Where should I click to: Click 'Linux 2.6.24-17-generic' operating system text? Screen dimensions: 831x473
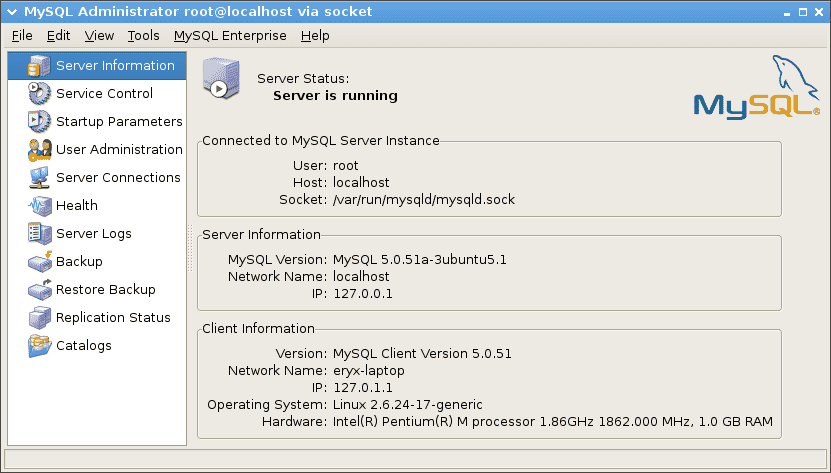click(x=408, y=405)
